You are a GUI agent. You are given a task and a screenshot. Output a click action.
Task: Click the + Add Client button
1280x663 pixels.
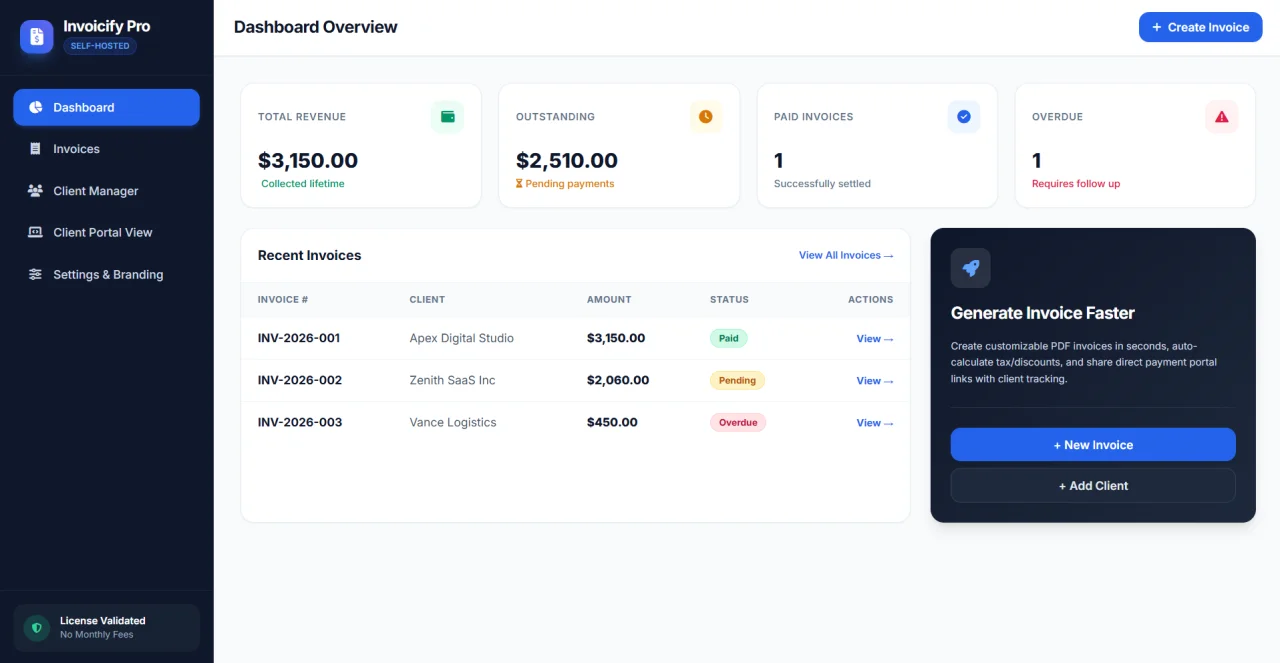(x=1093, y=486)
